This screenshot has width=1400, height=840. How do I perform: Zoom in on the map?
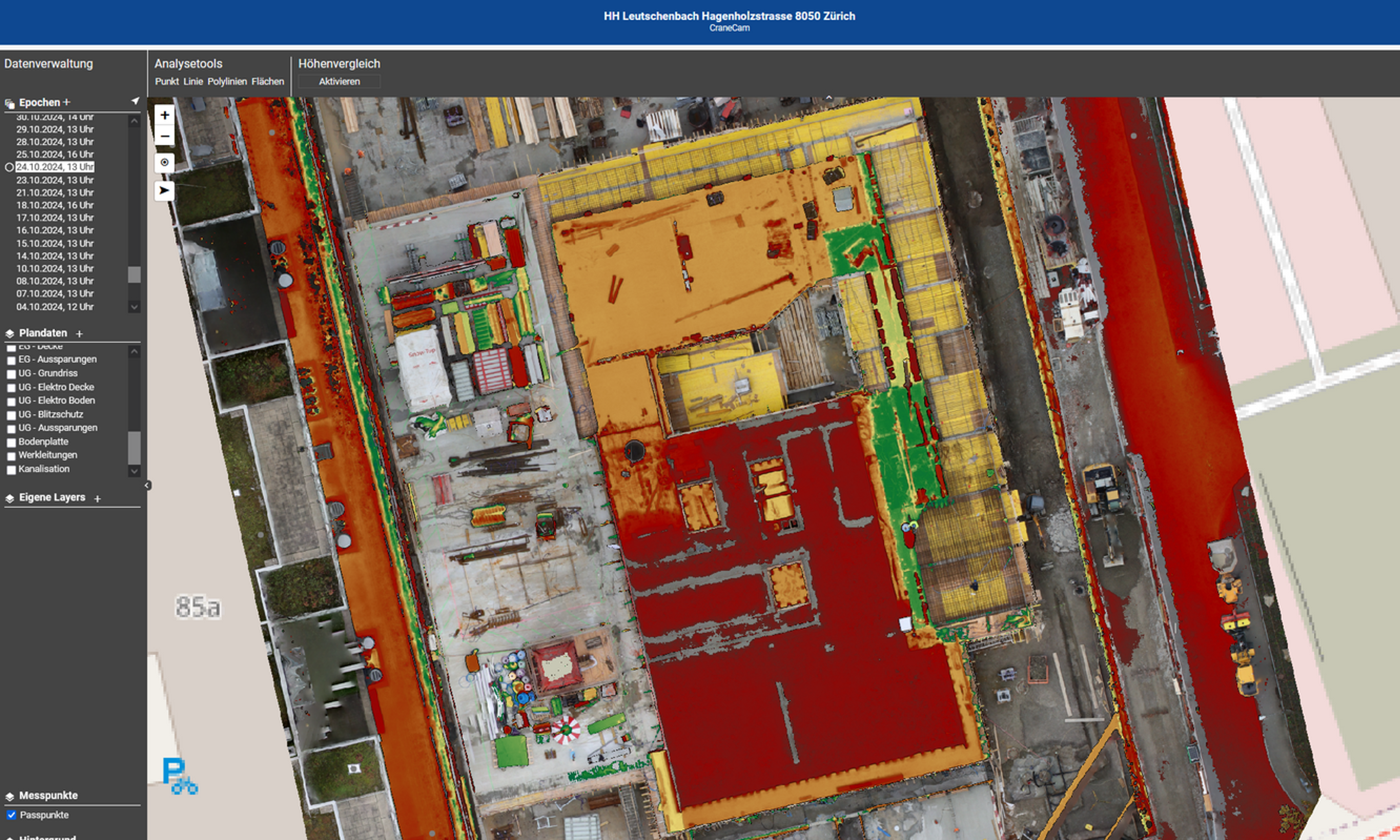pos(164,116)
